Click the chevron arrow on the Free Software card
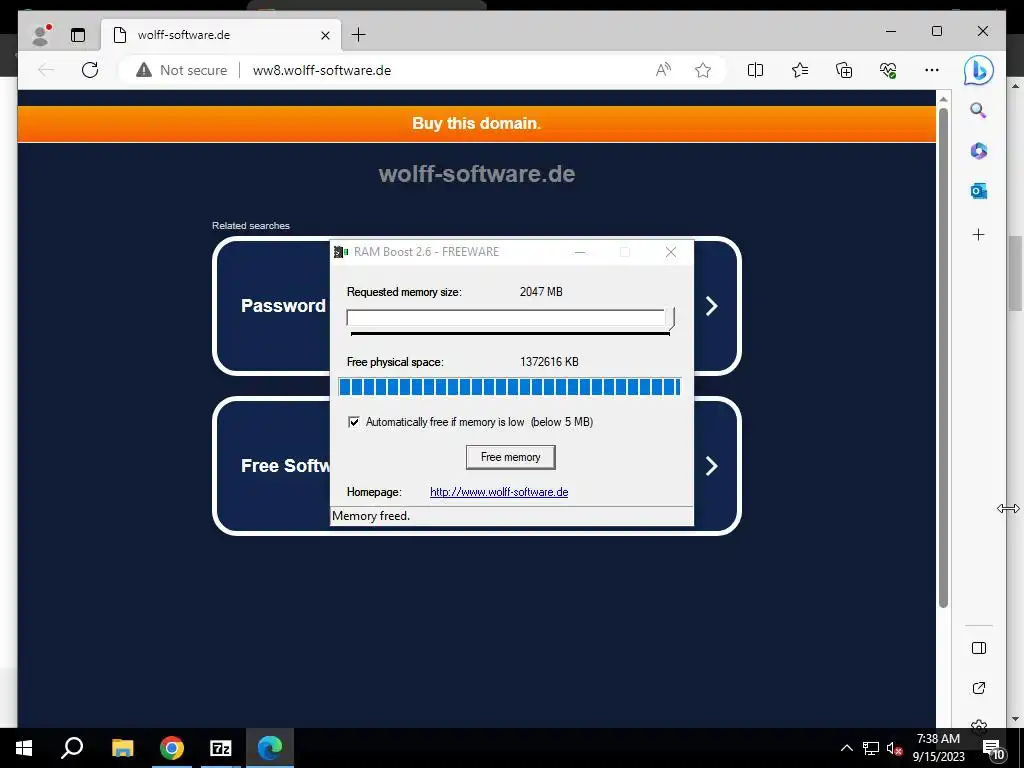Viewport: 1024px width, 768px height. coord(711,466)
